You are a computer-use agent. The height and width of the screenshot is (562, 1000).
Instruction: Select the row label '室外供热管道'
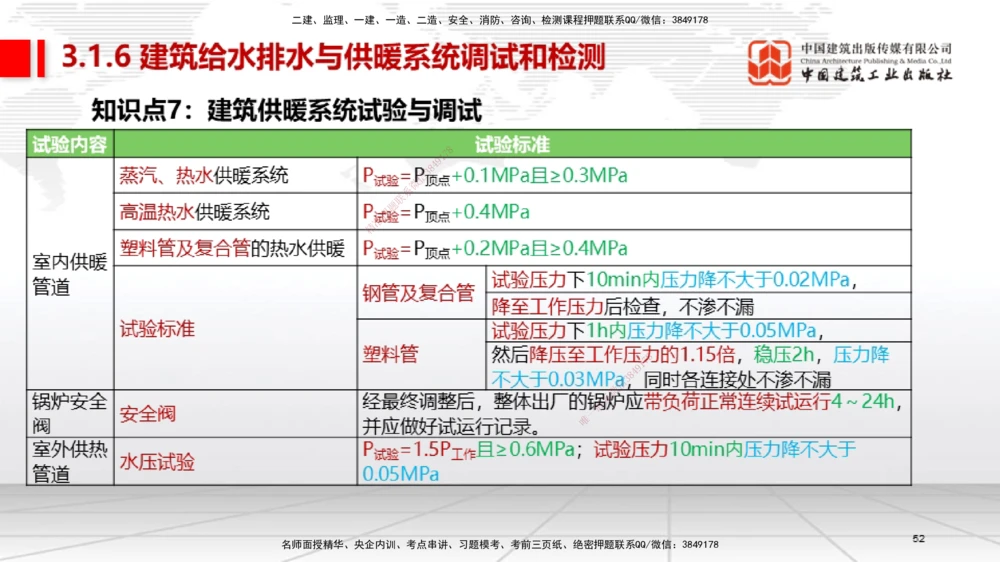(70, 462)
